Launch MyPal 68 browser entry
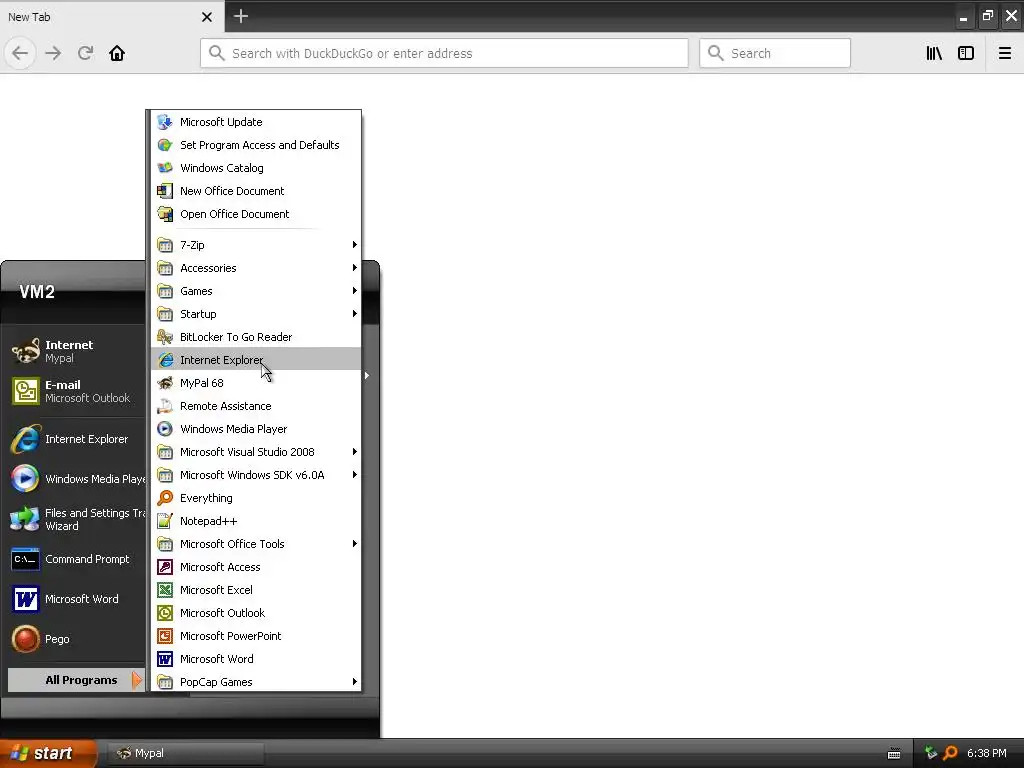Screen dimensions: 1024x768 point(256,383)
